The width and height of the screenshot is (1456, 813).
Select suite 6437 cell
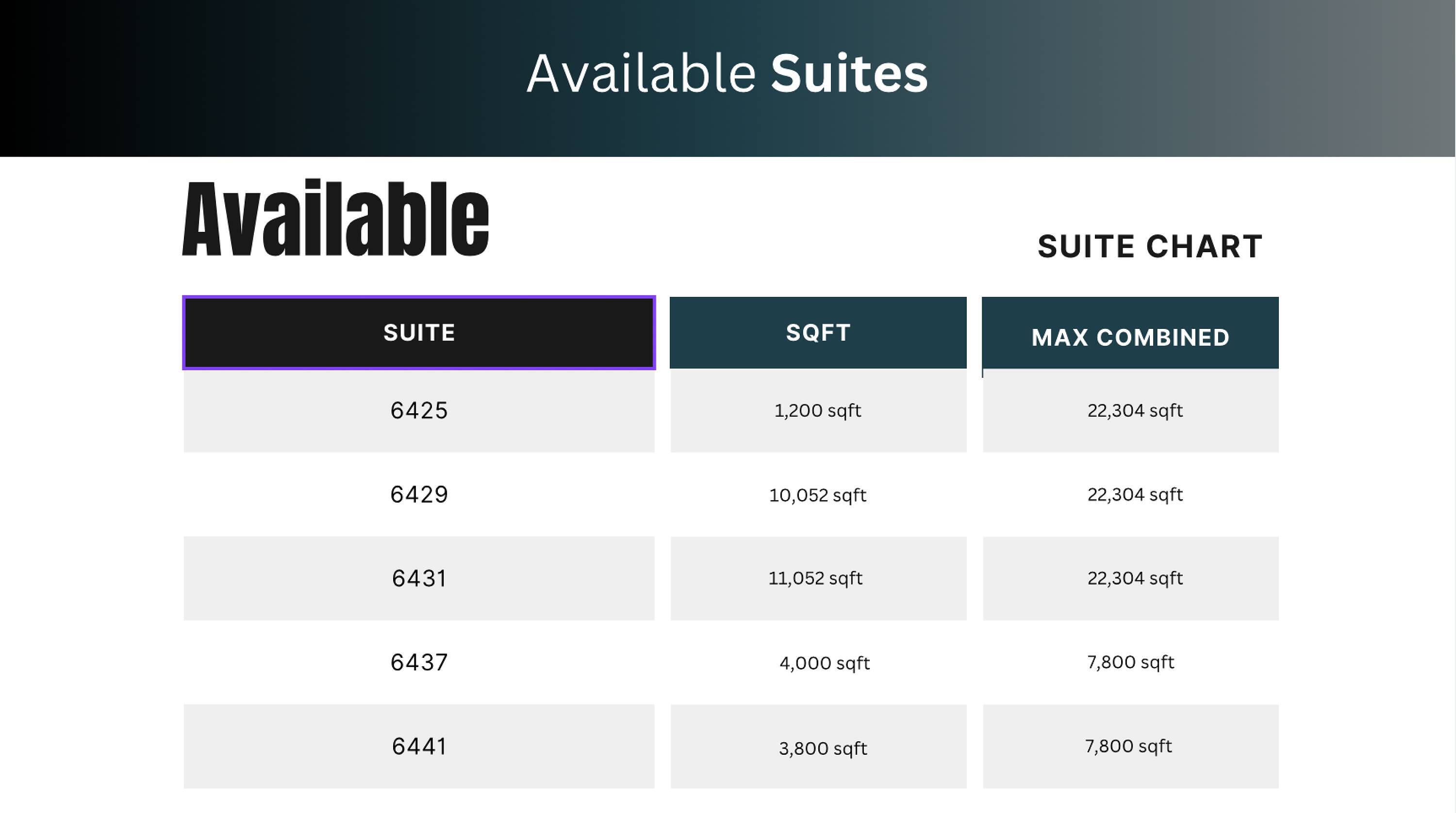click(x=419, y=663)
